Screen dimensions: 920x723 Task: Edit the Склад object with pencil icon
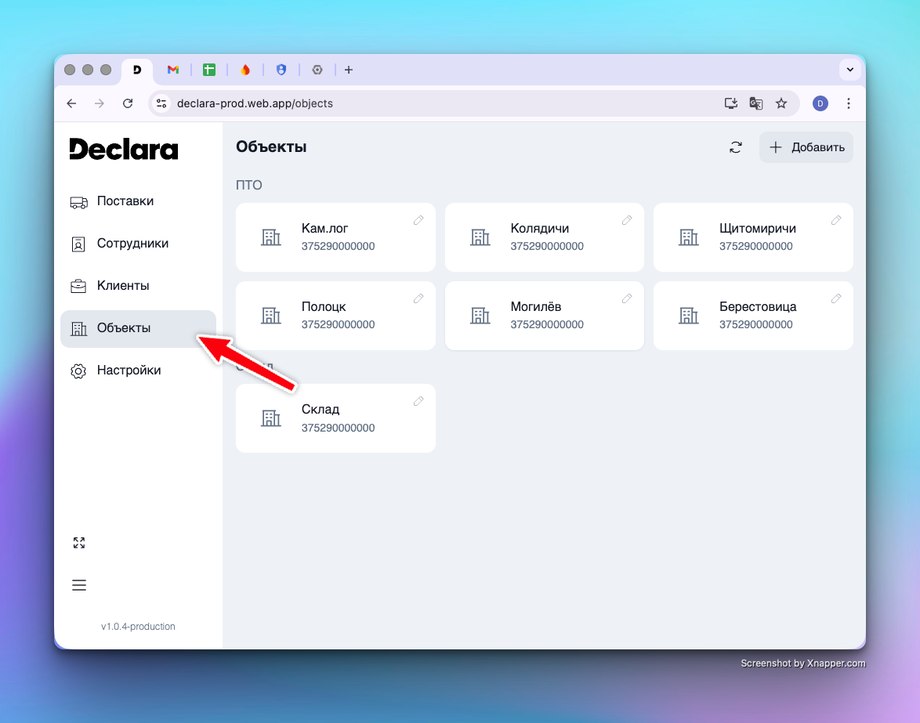click(x=418, y=401)
